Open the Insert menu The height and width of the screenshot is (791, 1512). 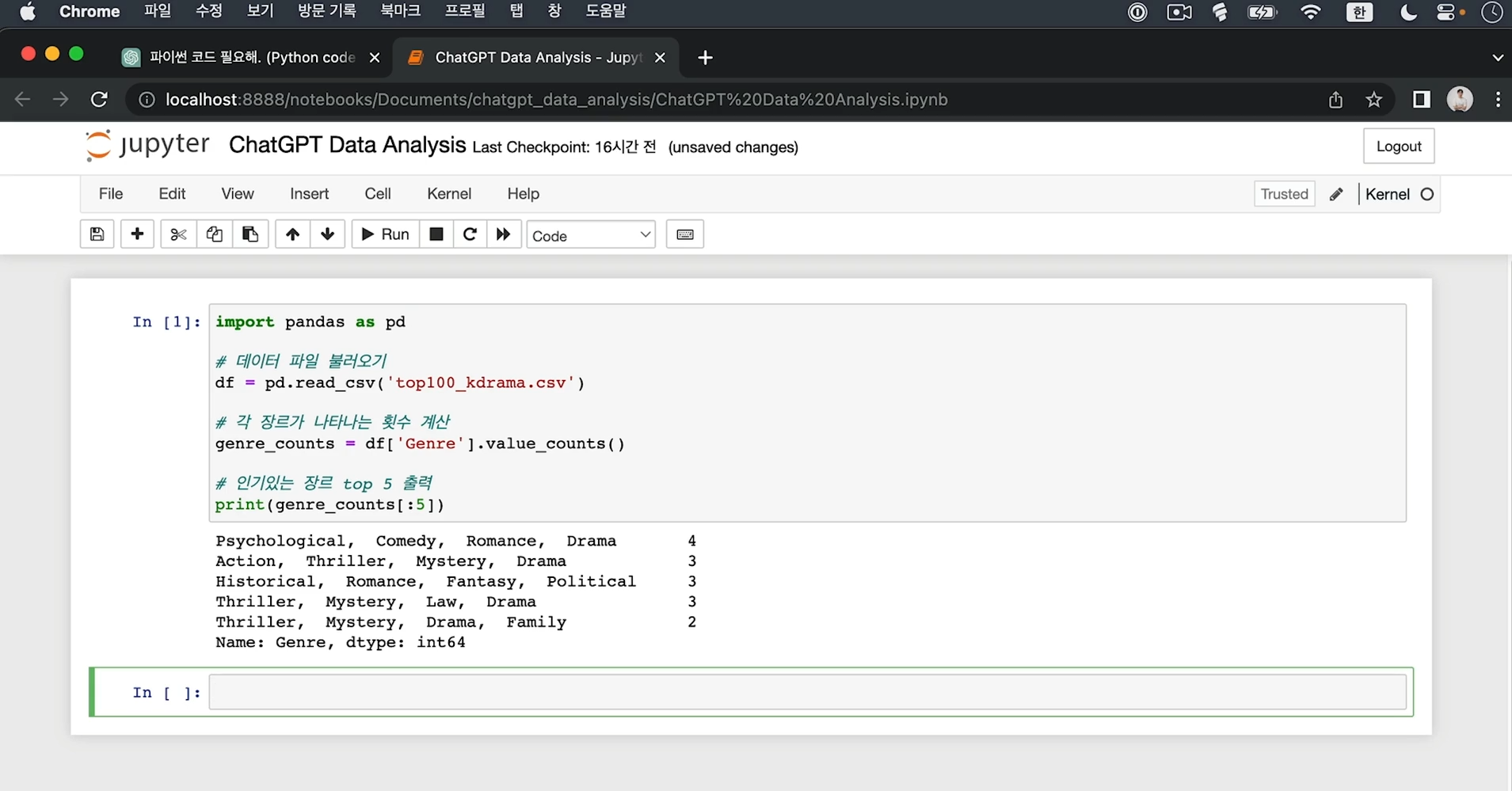click(x=309, y=194)
